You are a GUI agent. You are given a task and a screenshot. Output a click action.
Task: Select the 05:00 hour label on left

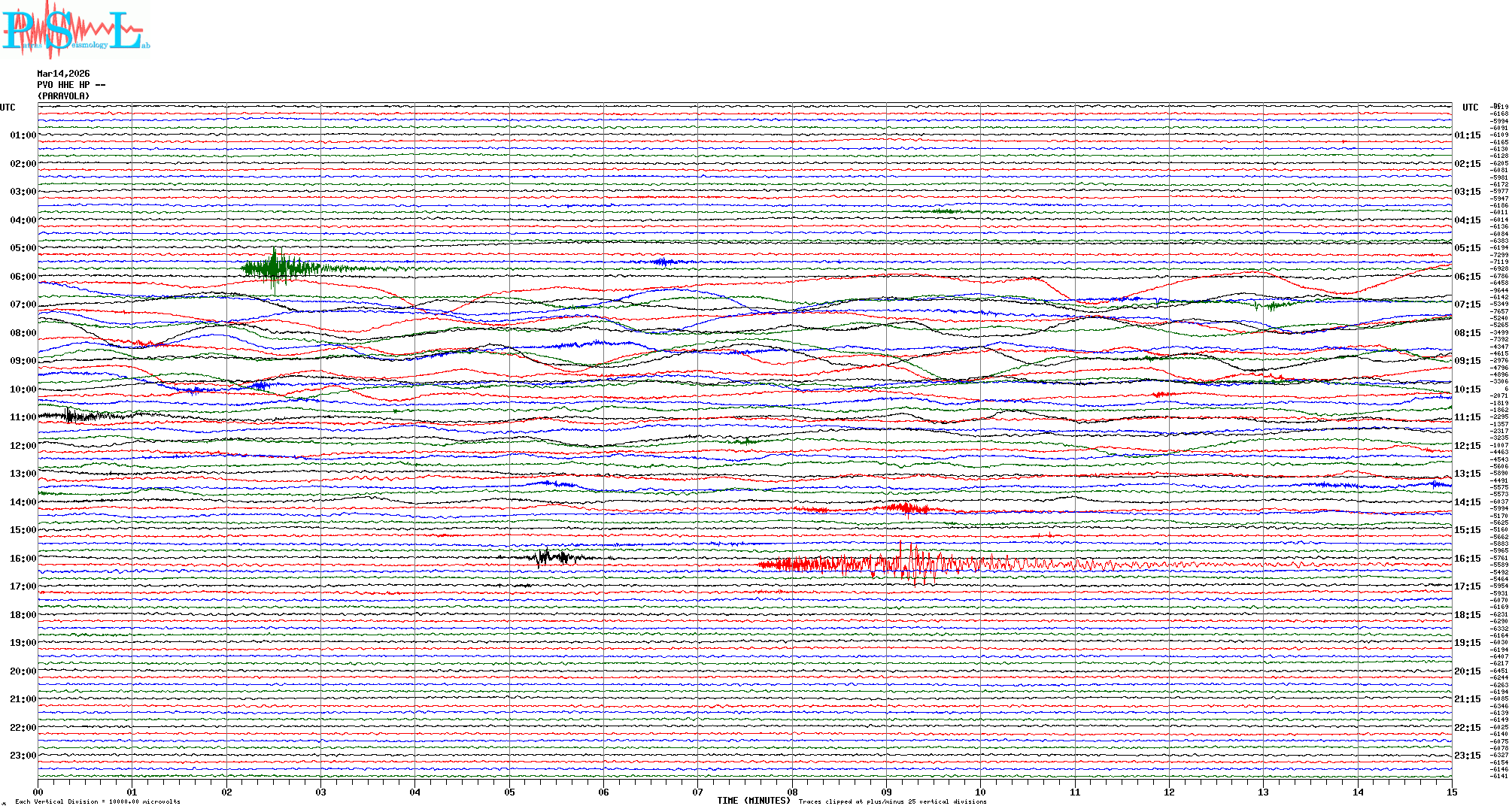click(x=23, y=248)
